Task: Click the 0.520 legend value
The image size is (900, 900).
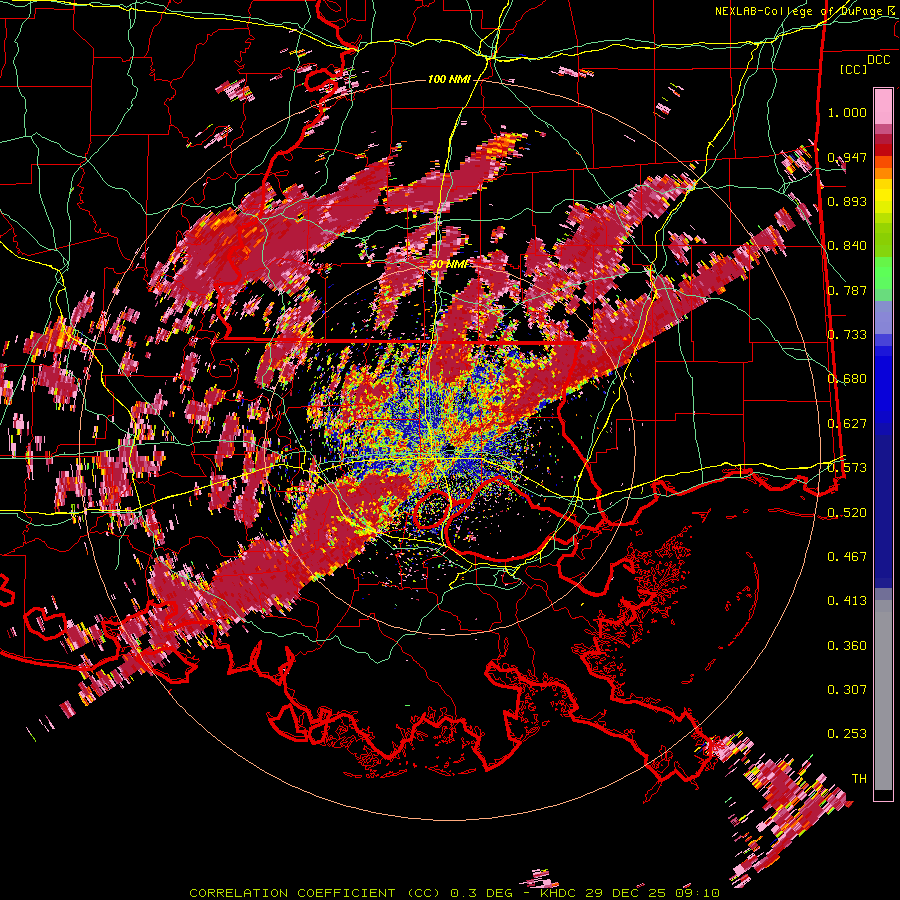Action: coord(847,513)
